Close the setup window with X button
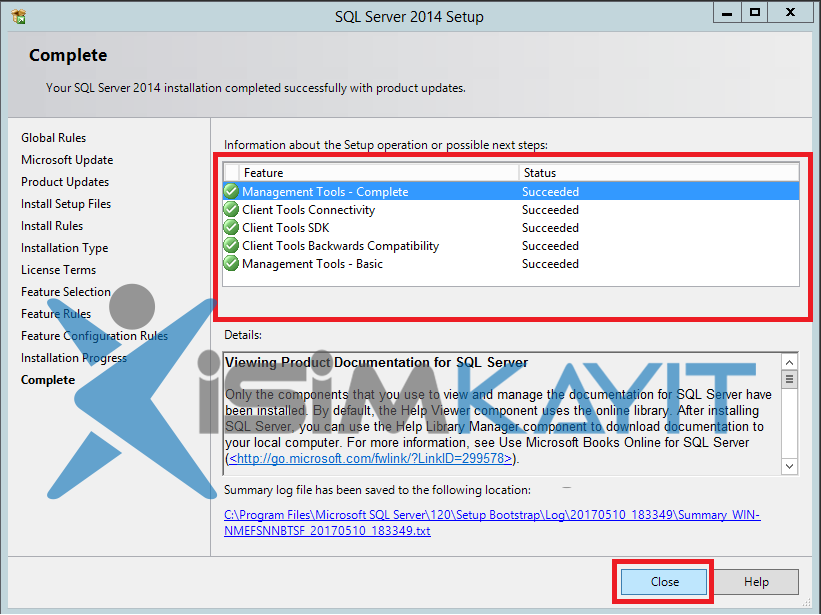This screenshot has width=821, height=615. tap(791, 13)
